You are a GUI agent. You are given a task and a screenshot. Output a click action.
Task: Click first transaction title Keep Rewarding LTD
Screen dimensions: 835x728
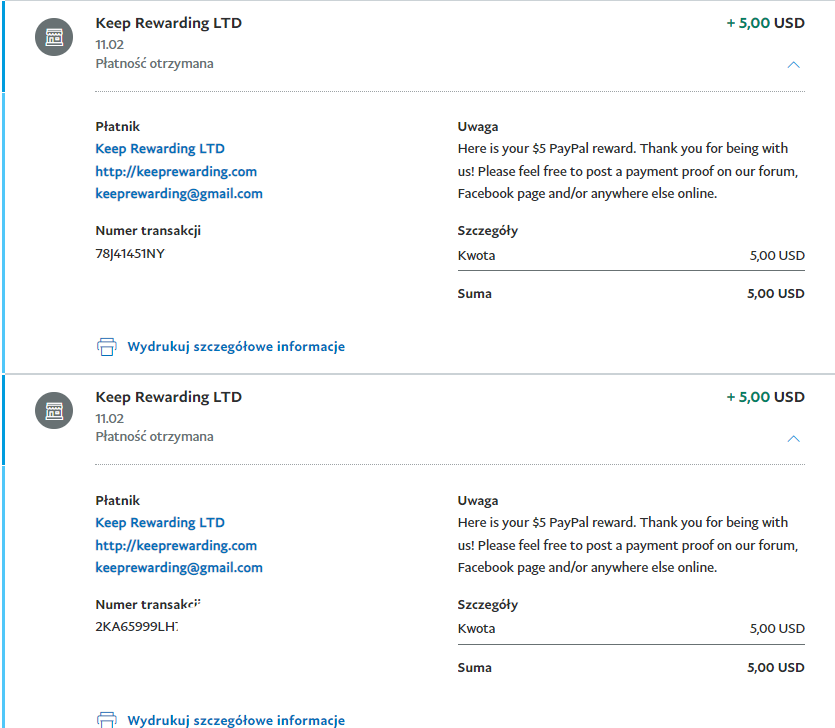[x=168, y=23]
